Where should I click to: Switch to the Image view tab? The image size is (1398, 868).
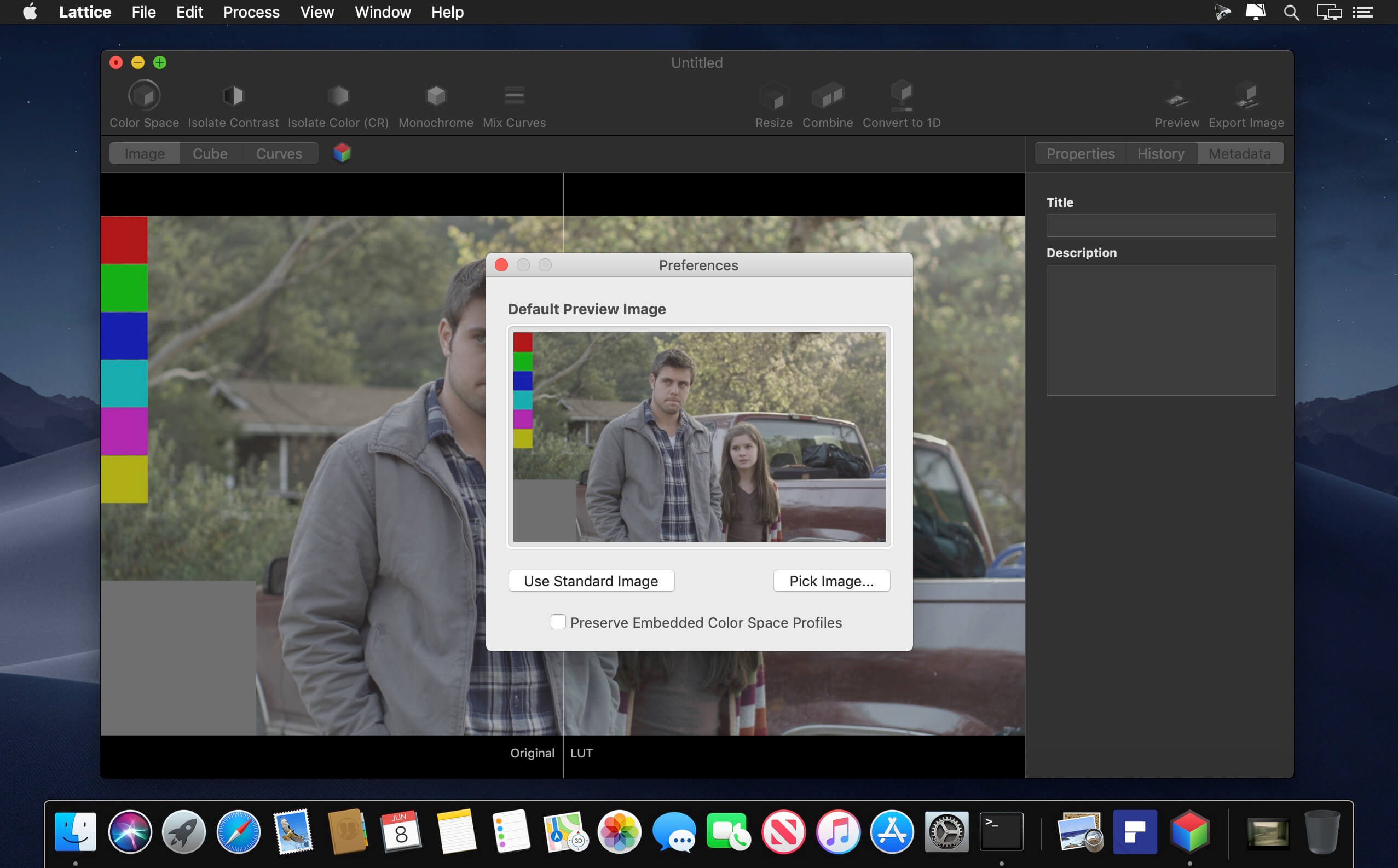145,153
